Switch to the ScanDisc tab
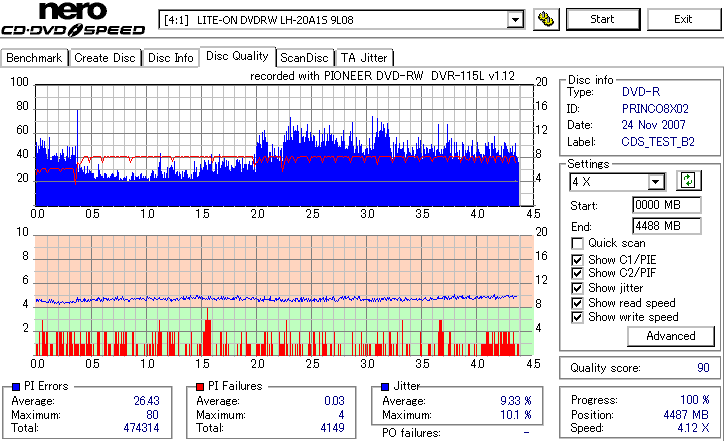The image size is (724, 441). pos(304,58)
